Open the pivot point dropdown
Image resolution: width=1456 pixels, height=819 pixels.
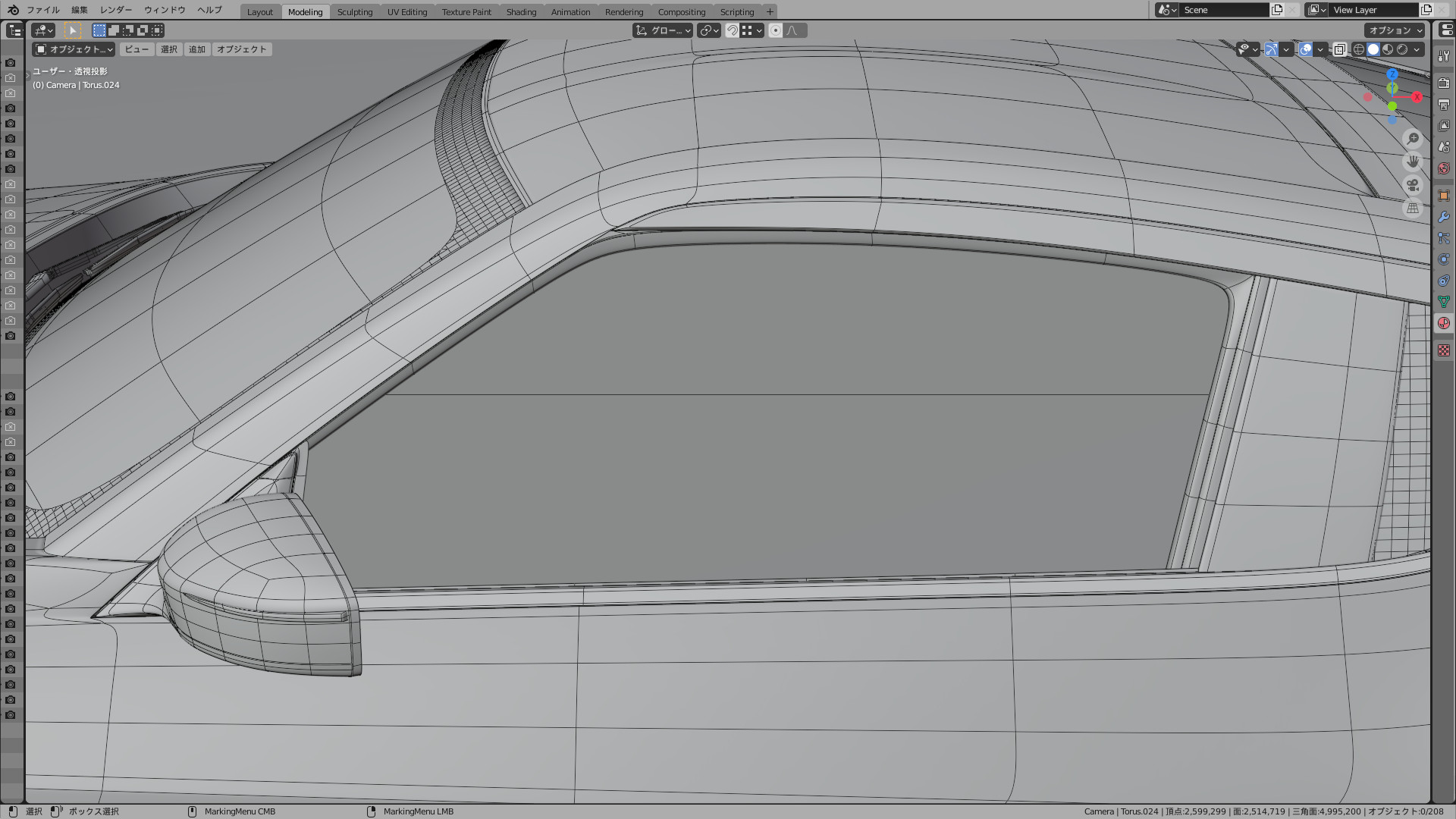coord(708,30)
